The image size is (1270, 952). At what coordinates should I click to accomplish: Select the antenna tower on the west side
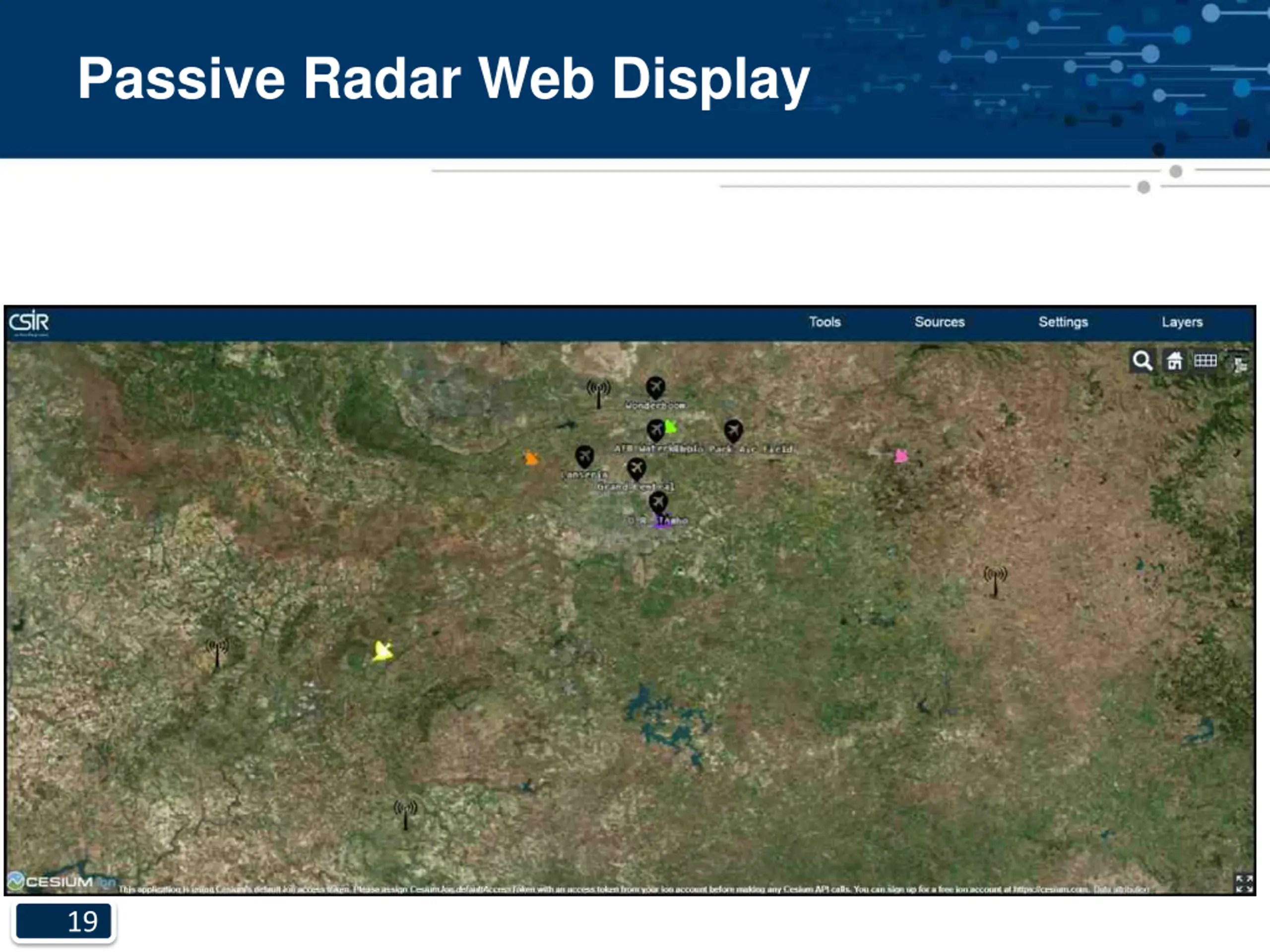click(x=217, y=653)
